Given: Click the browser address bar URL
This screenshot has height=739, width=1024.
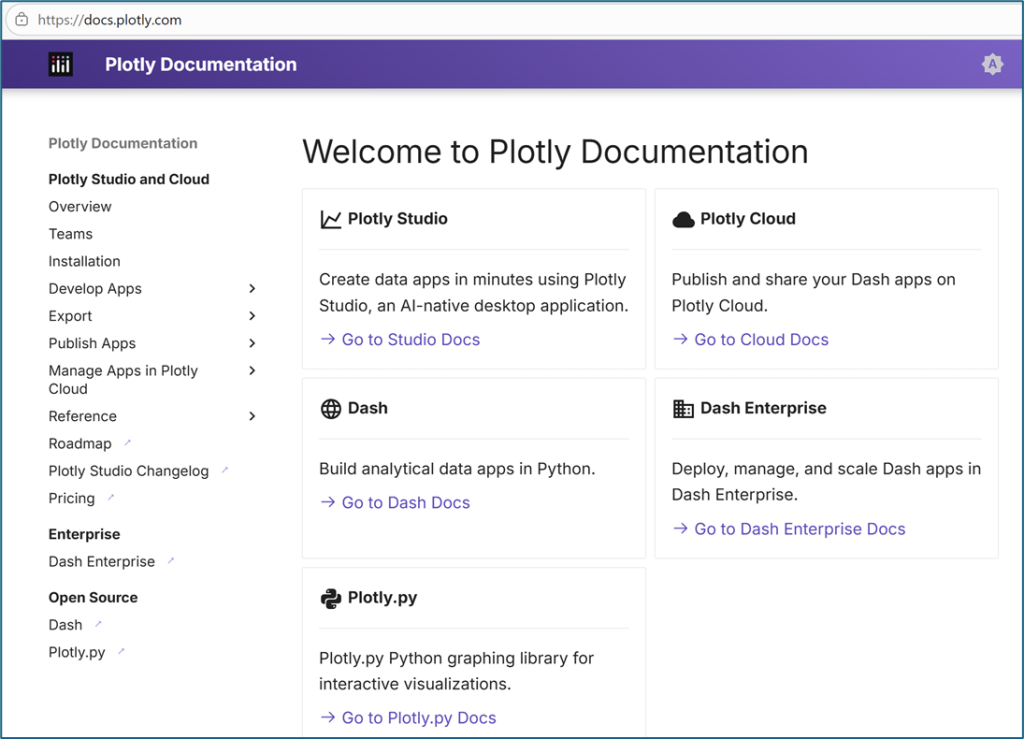Looking at the screenshot, I should [x=110, y=20].
